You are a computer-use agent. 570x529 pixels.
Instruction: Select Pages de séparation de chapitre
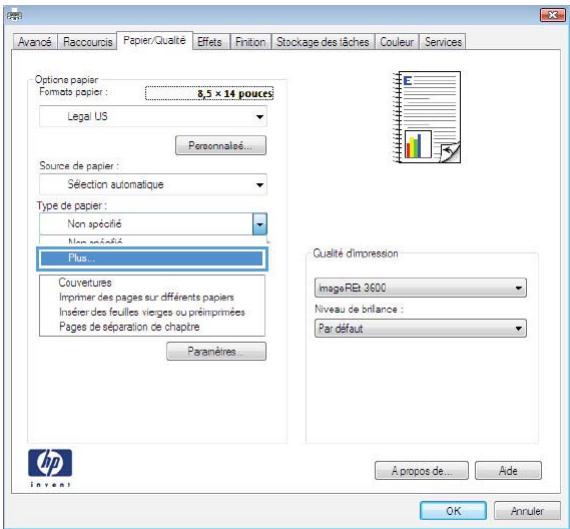(129, 327)
